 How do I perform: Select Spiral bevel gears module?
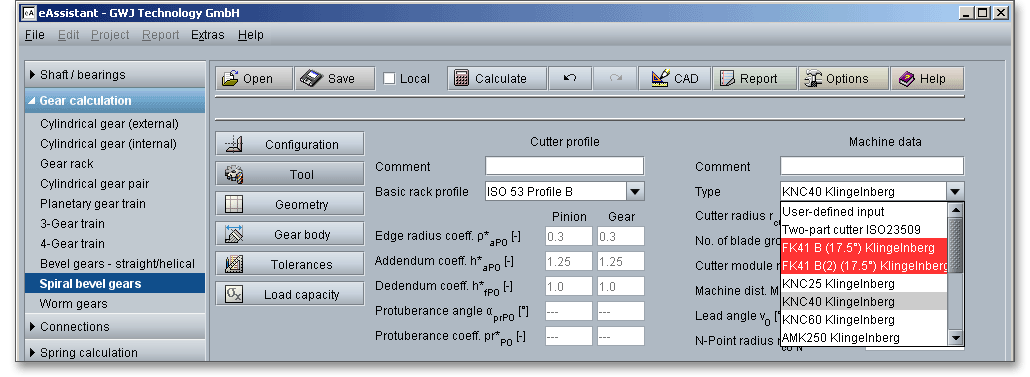114,284
